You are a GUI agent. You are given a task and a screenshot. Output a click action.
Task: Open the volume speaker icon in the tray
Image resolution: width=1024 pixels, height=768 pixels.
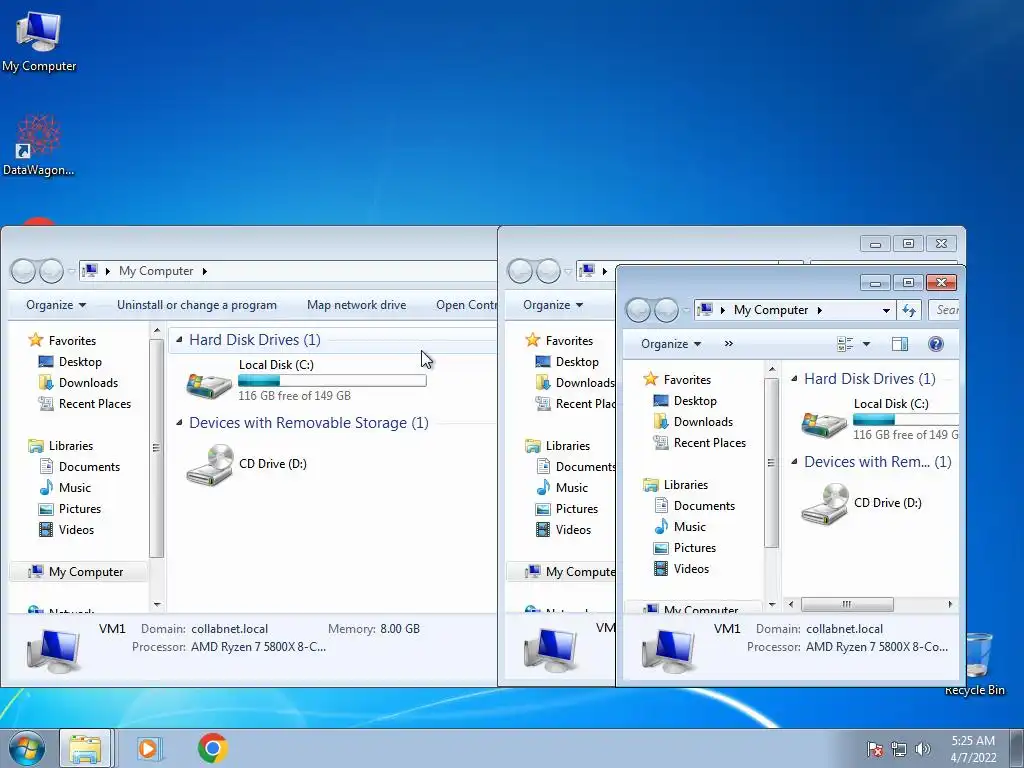click(922, 749)
